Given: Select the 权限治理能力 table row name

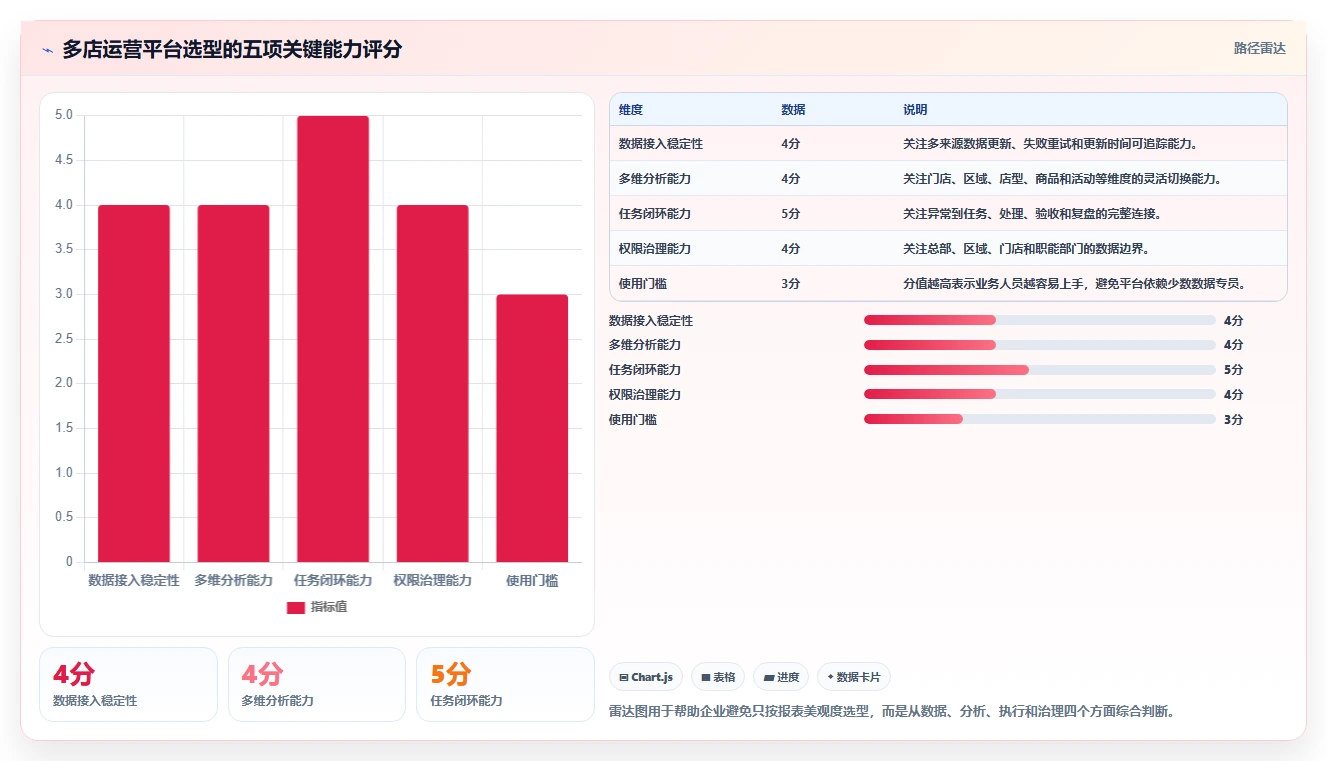Looking at the screenshot, I should coord(655,249).
